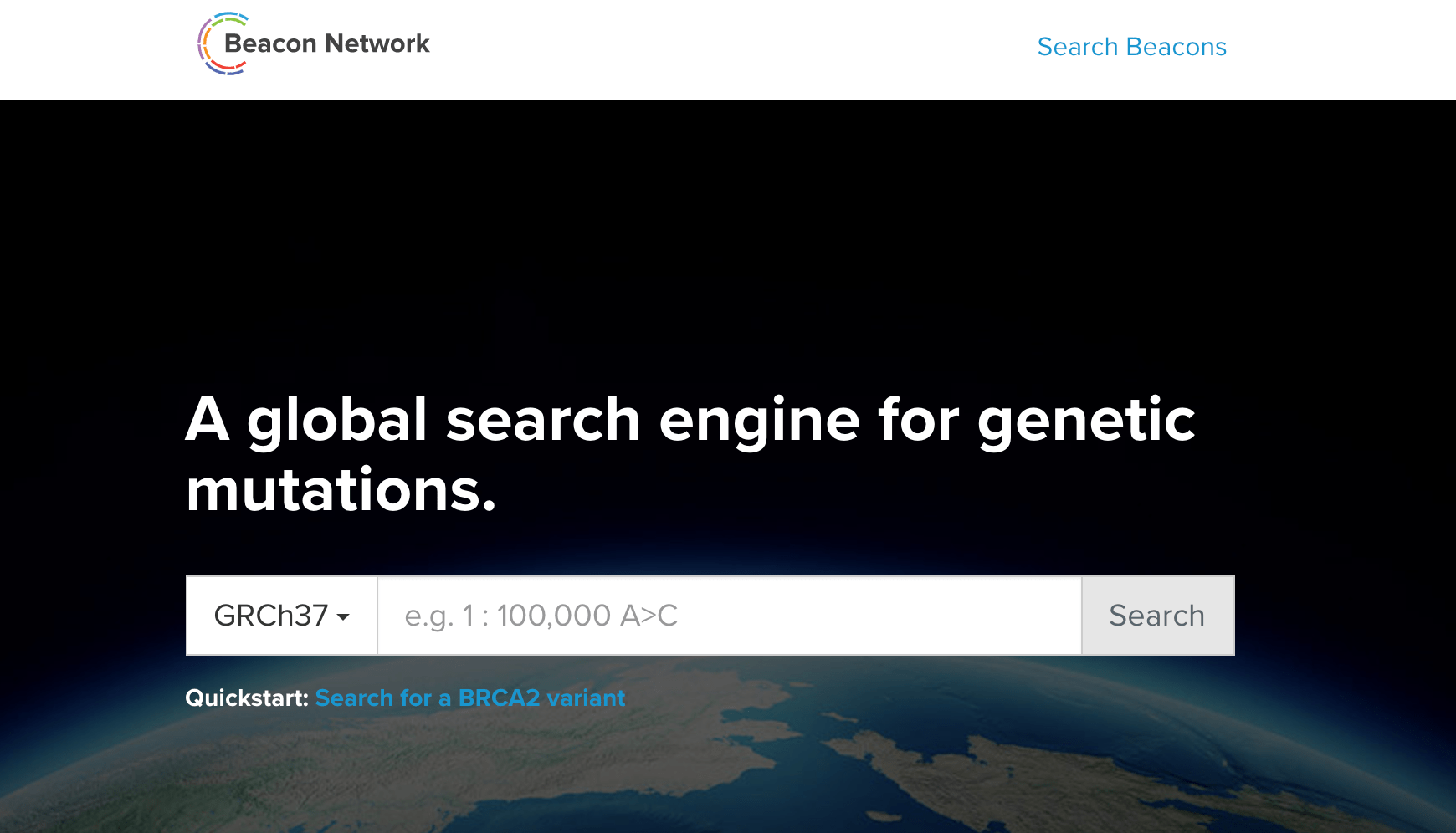This screenshot has height=833, width=1456.
Task: Expand the GRCh37 genome assembly dropdown
Action: (x=281, y=616)
